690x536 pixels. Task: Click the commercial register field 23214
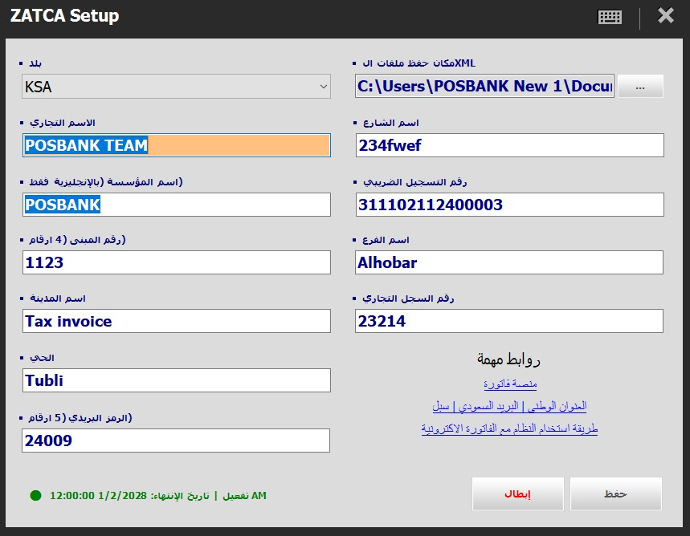pos(509,321)
